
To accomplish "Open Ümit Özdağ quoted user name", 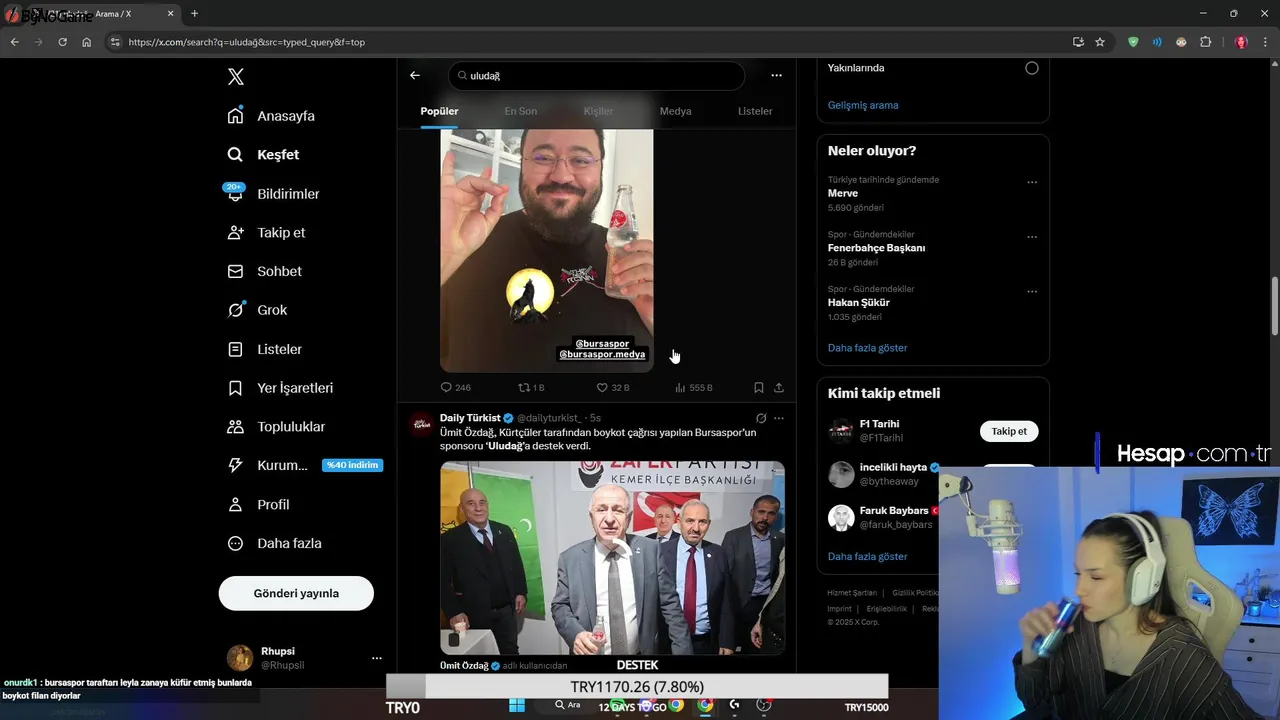I will click(464, 666).
